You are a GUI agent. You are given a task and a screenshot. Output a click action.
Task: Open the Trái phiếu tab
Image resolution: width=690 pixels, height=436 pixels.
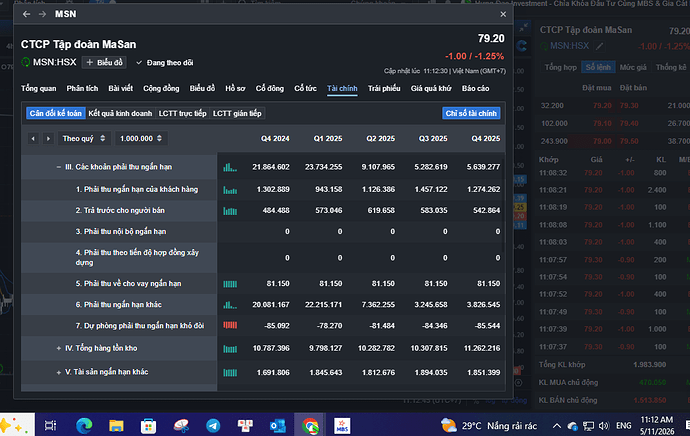point(384,88)
